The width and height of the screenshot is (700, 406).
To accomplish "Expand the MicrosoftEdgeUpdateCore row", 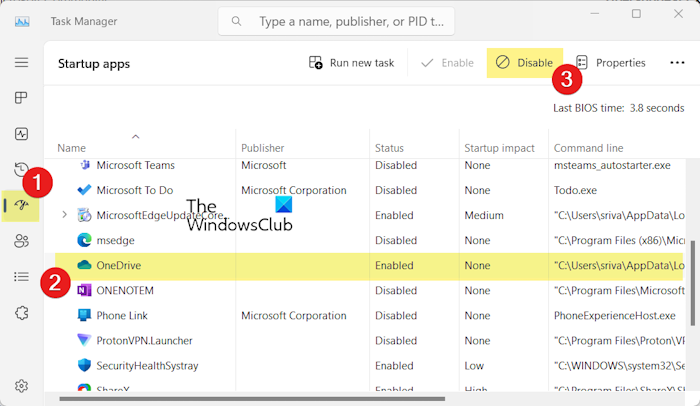I will pos(65,215).
